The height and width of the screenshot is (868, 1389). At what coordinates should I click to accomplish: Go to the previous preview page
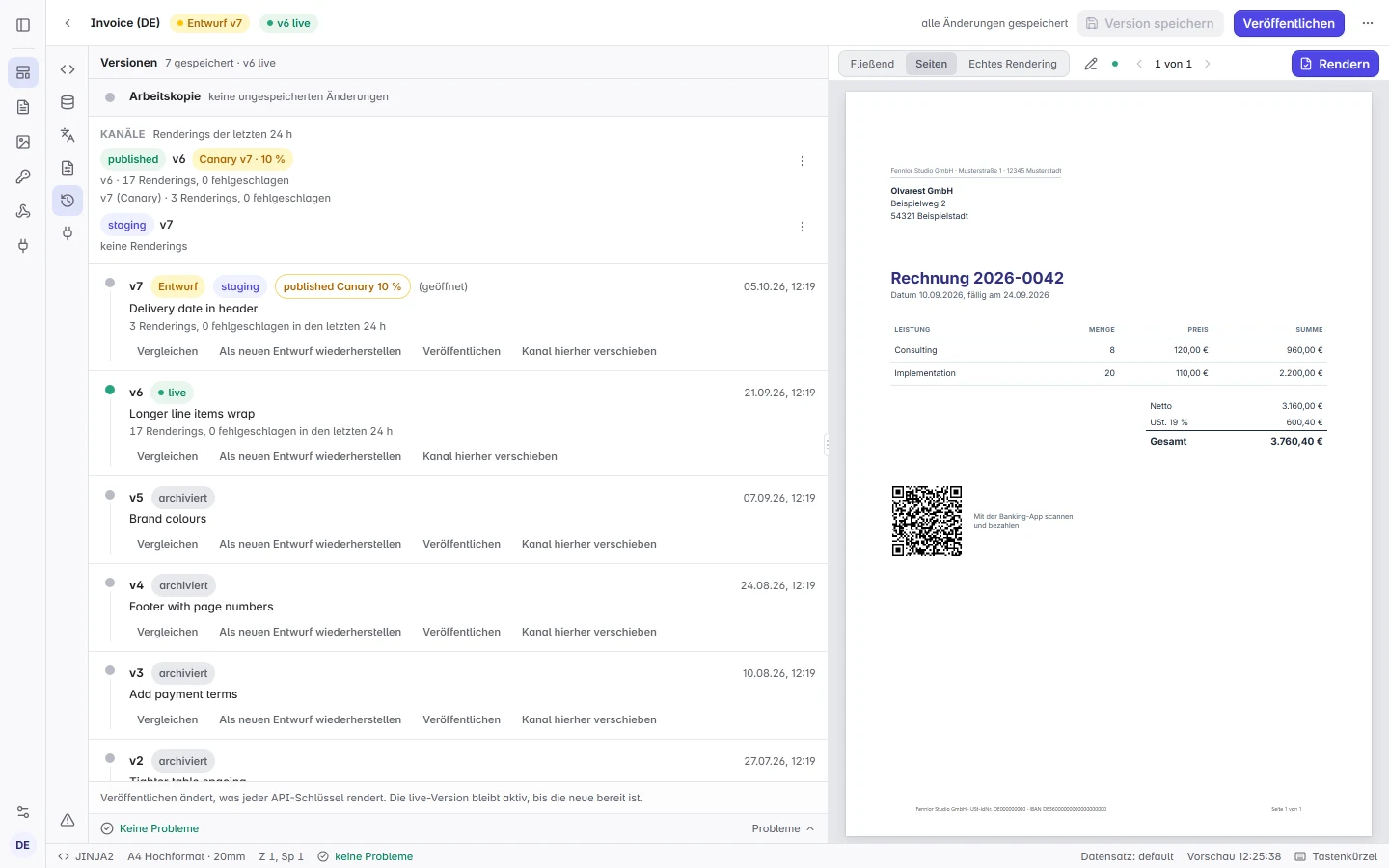coord(1139,64)
